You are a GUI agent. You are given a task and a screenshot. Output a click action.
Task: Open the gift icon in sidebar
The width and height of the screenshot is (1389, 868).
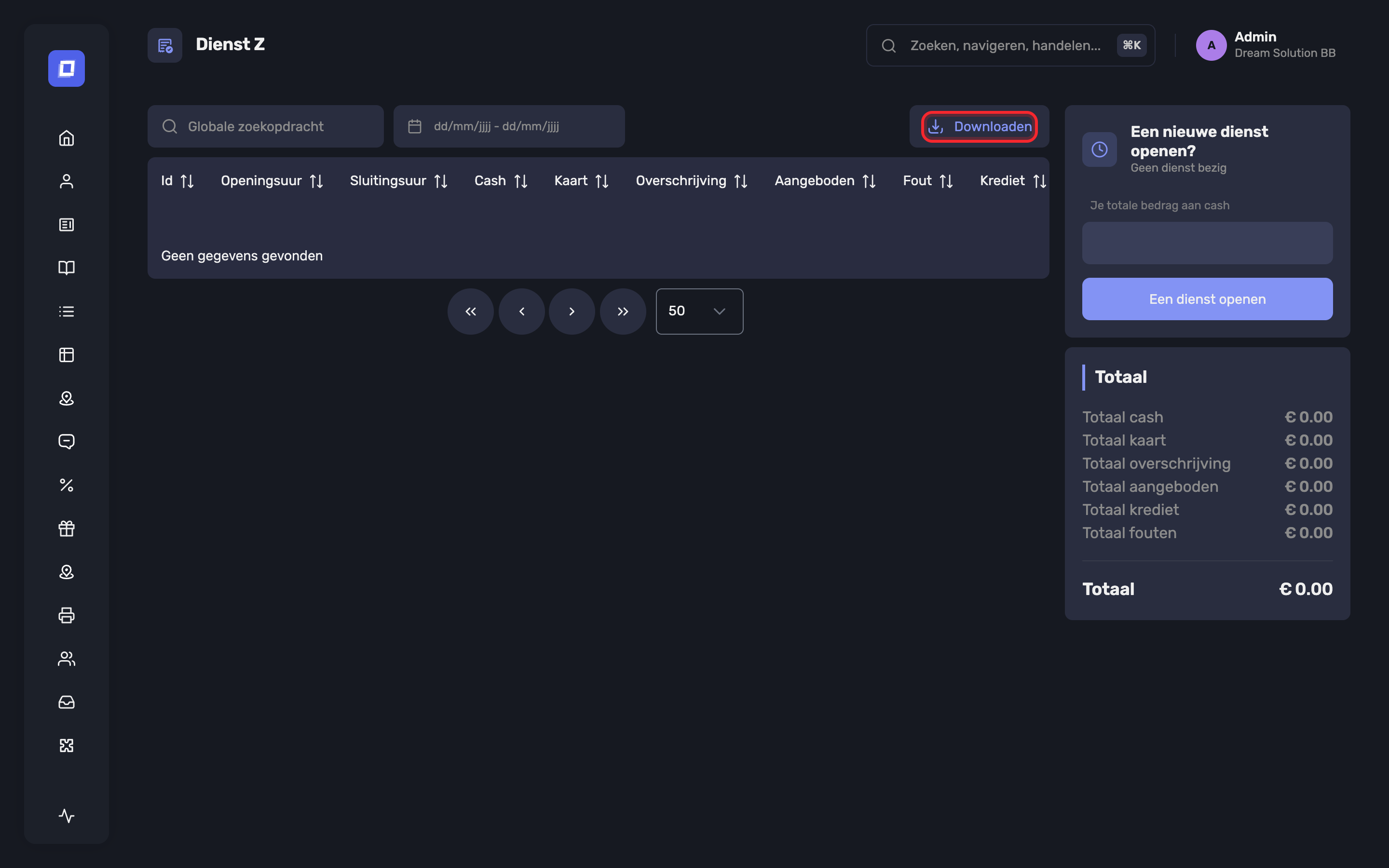click(x=67, y=528)
